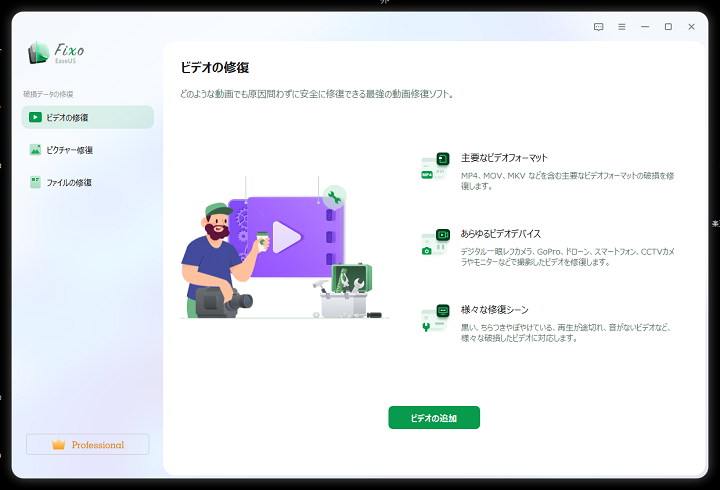
Task: Click the MP4 video format icon
Action: click(435, 166)
